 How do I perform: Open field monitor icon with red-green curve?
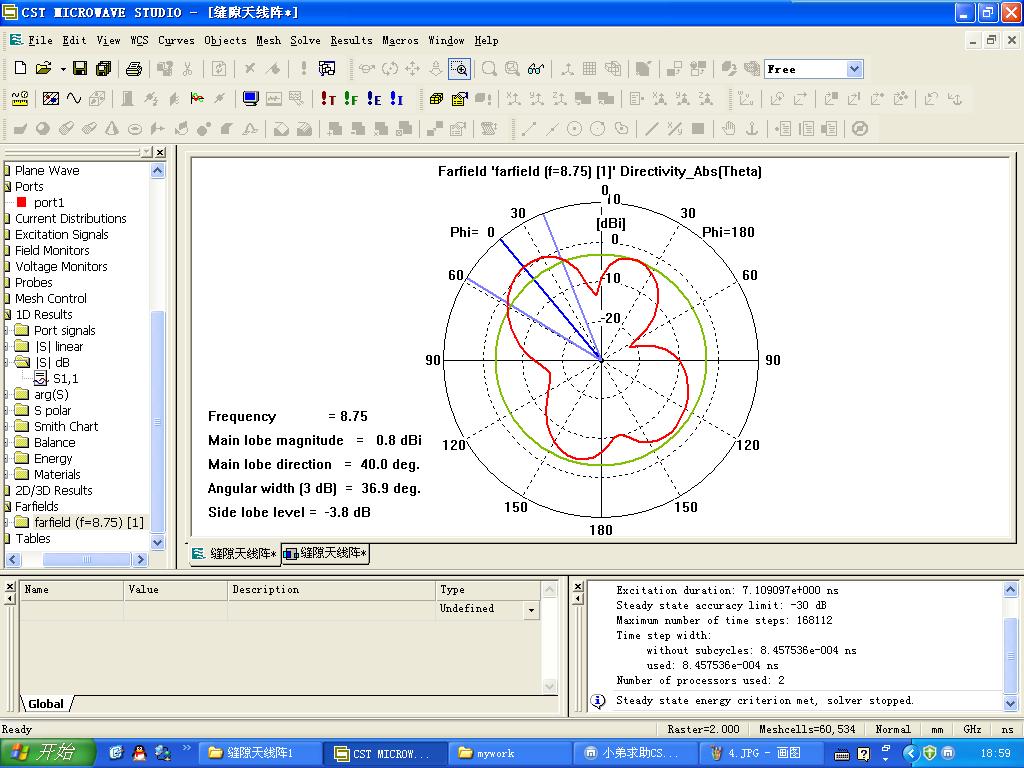pos(197,99)
